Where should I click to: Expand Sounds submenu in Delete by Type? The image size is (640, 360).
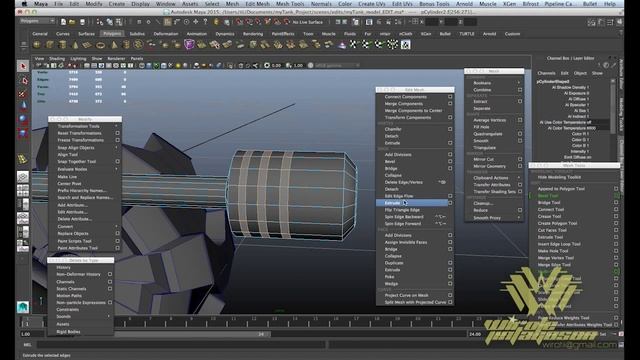pos(109,316)
